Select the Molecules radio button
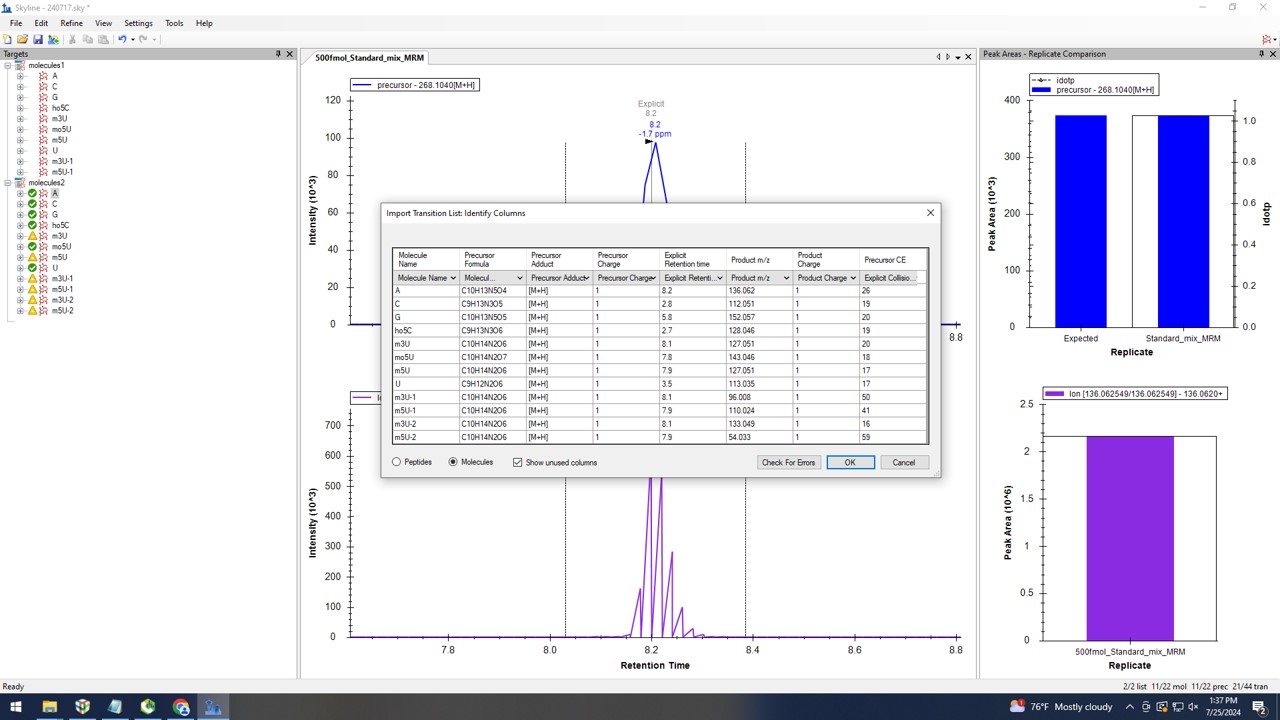Viewport: 1280px width, 720px height. coord(453,462)
